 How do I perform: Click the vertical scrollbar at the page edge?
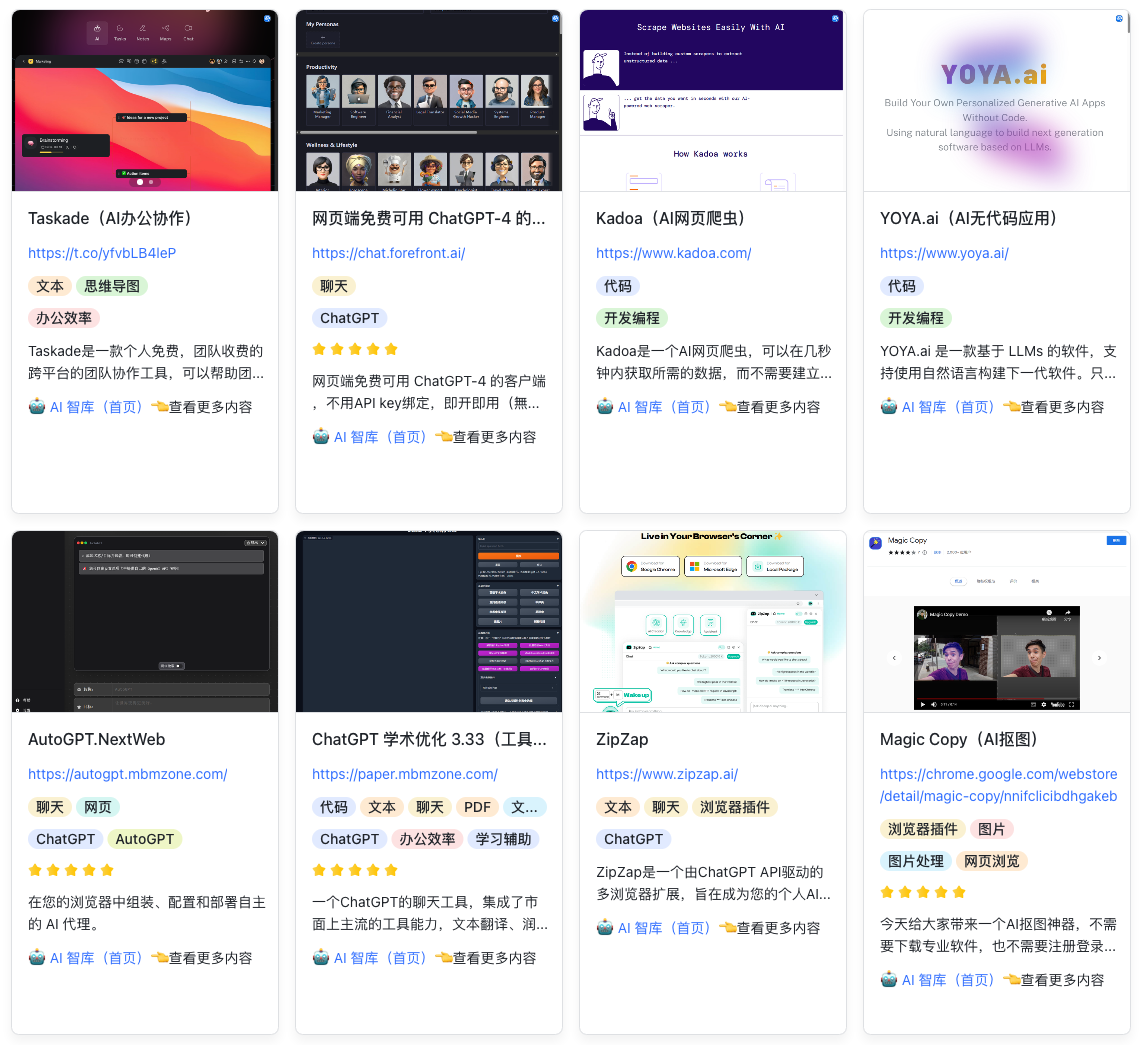1129,22
